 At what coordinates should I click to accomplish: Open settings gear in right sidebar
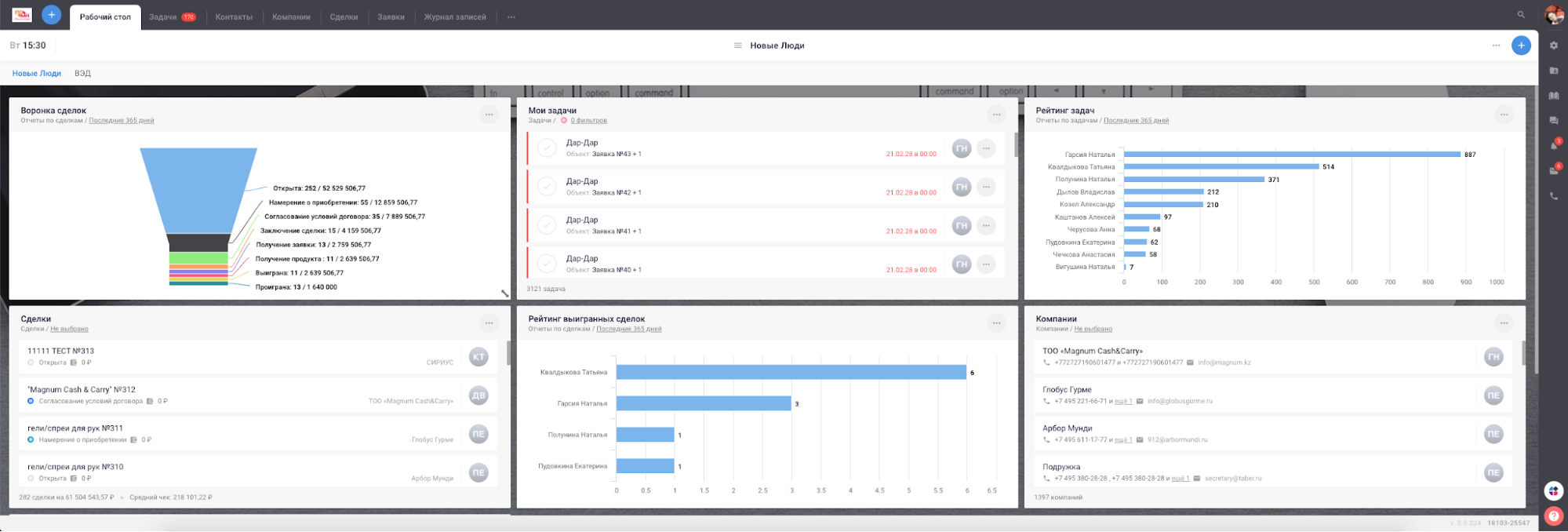pos(1553,46)
